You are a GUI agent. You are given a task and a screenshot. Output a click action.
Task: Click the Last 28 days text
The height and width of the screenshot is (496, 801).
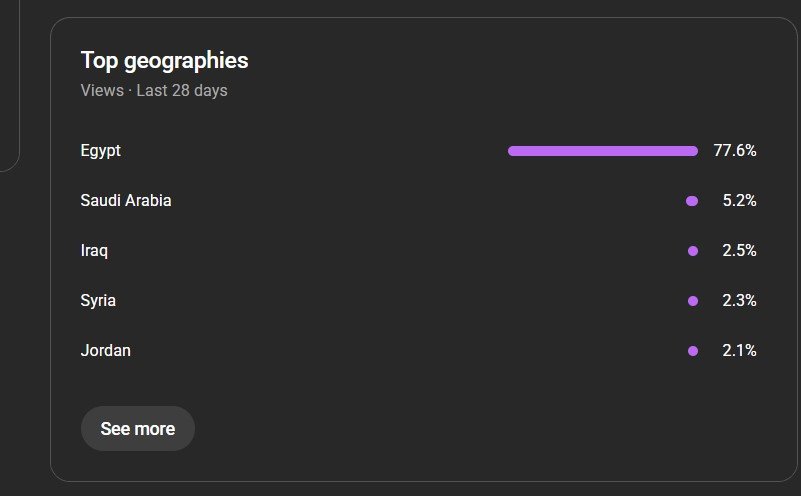point(182,91)
